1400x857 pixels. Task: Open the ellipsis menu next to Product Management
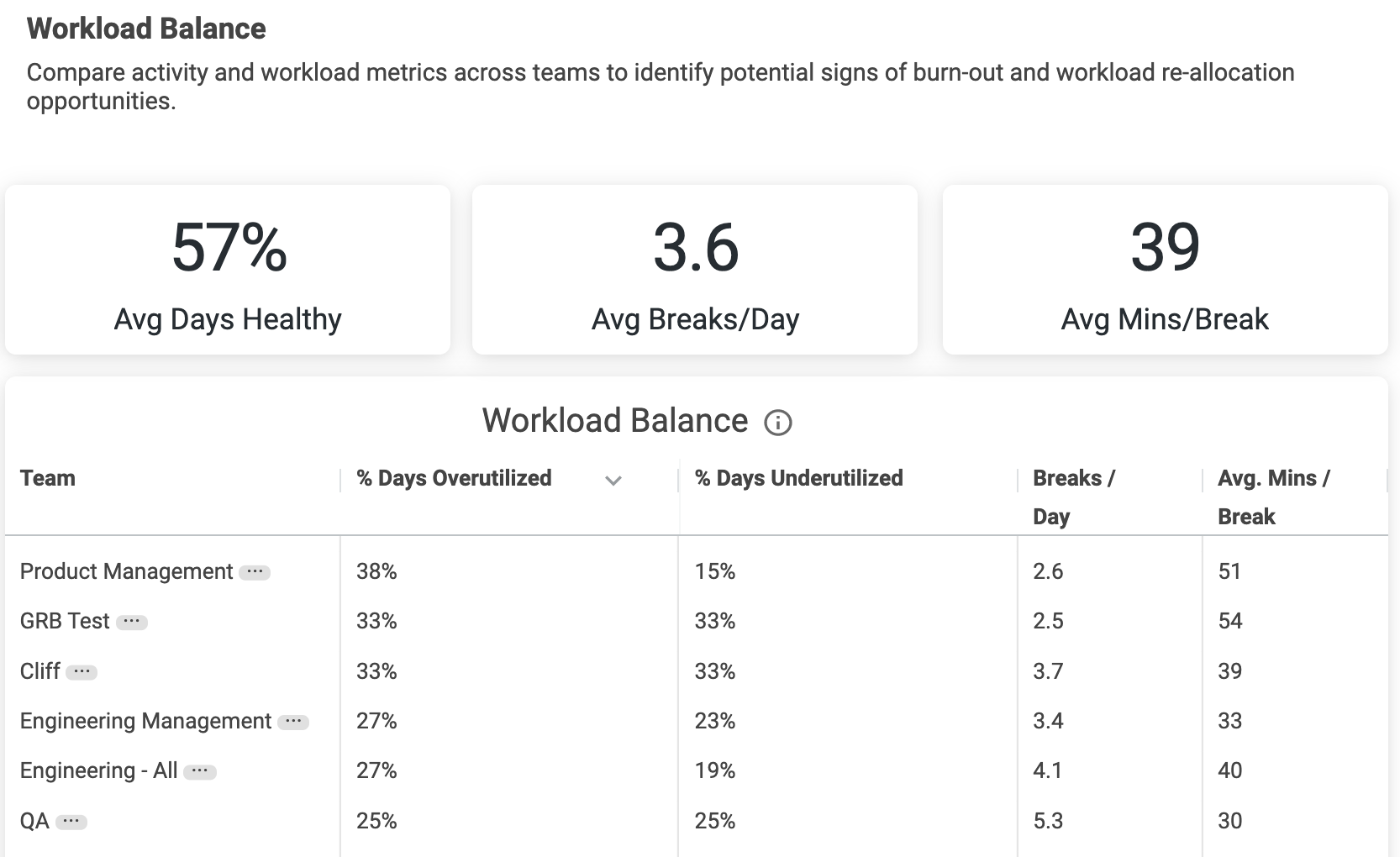(254, 572)
